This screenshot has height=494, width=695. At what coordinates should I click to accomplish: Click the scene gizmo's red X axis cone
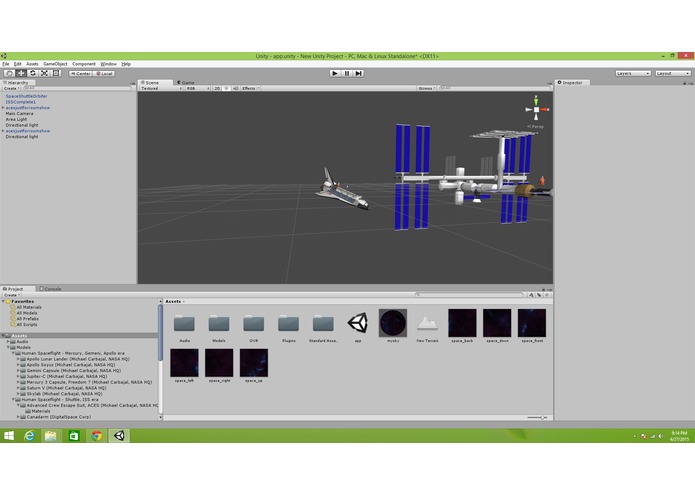point(545,109)
